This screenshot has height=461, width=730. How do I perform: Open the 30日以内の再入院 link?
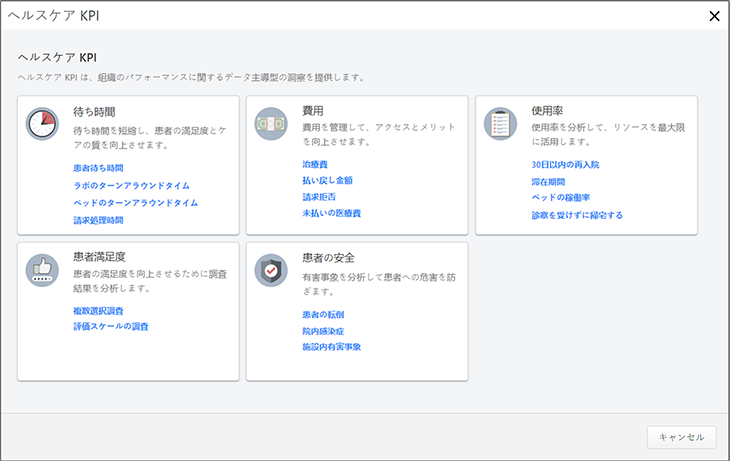565,164
